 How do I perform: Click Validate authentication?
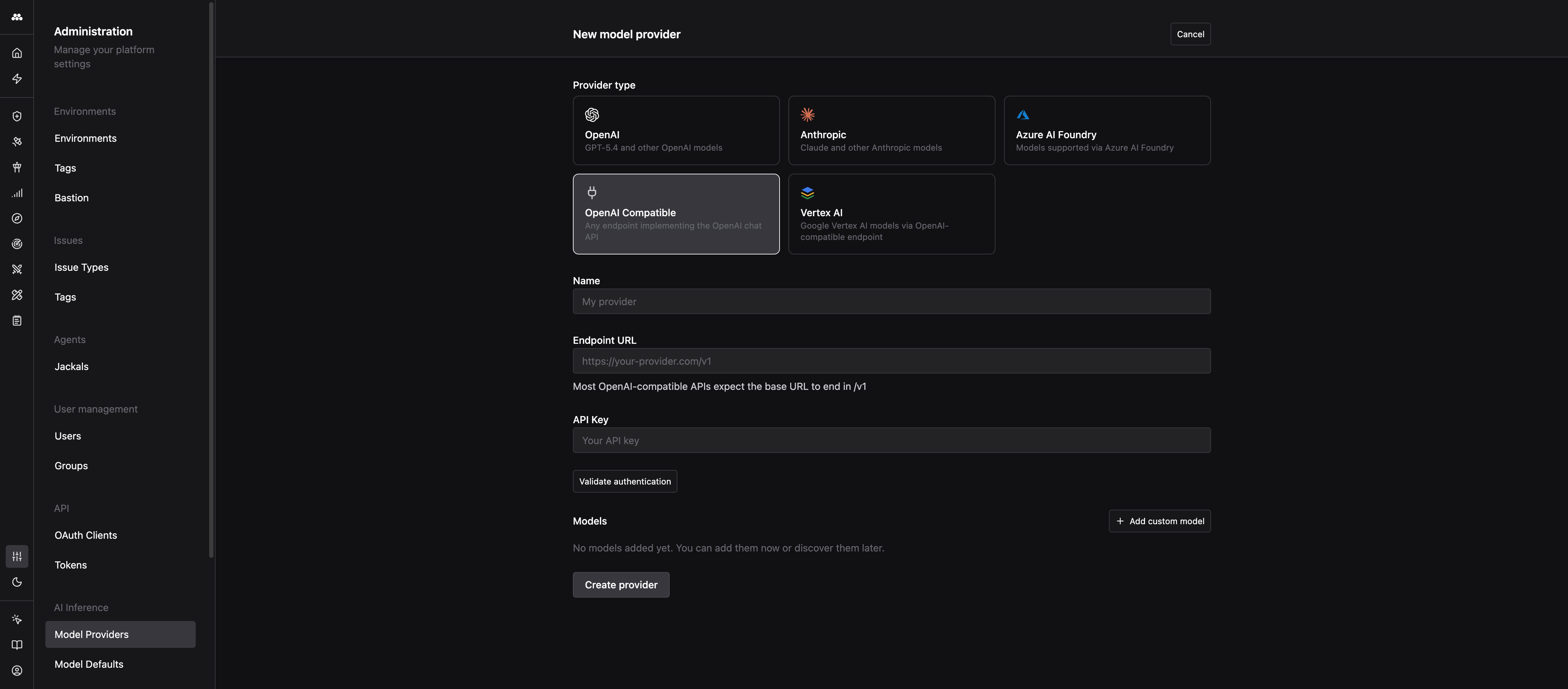[x=624, y=481]
